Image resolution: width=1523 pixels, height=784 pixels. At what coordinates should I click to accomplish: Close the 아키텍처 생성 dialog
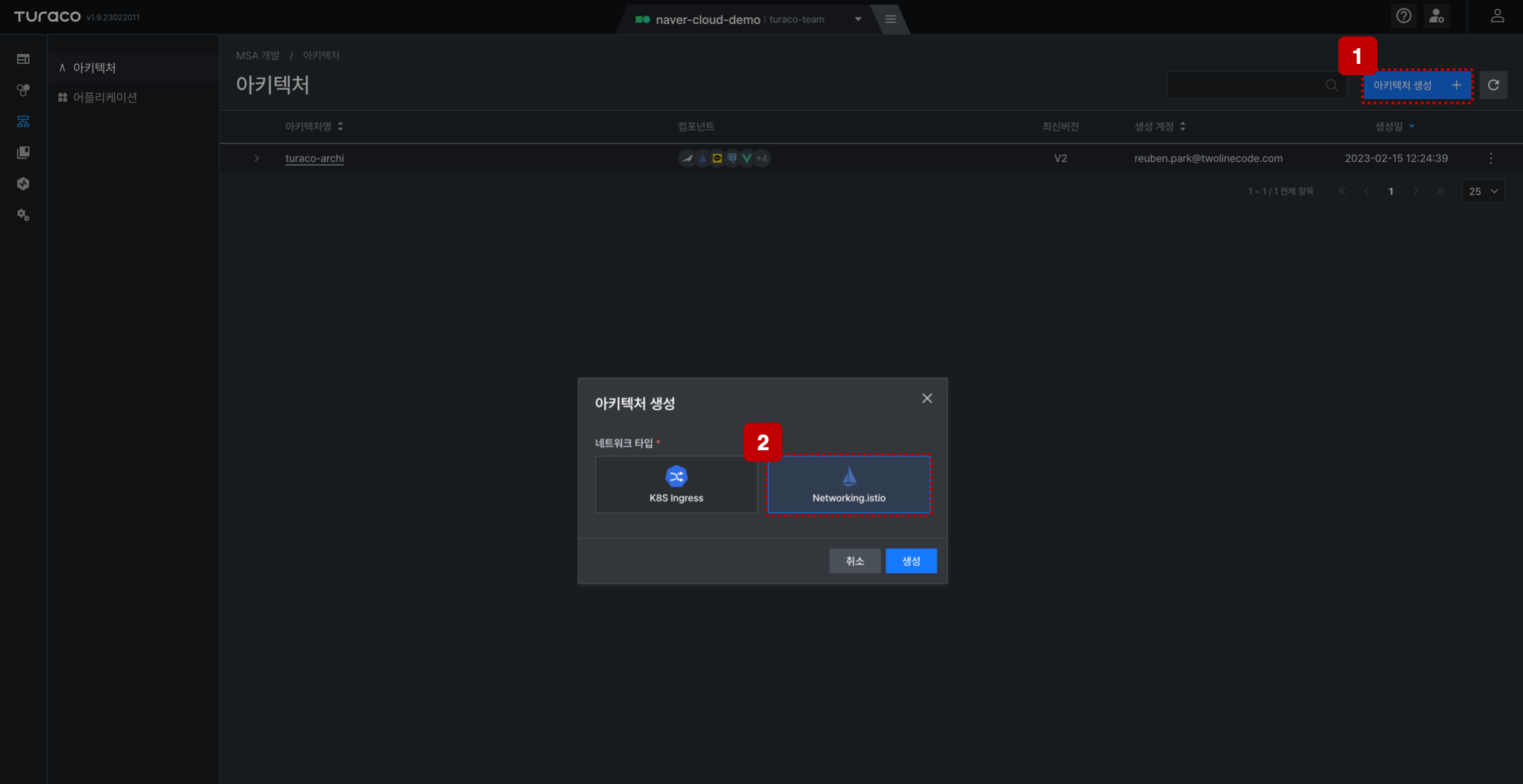(x=927, y=398)
